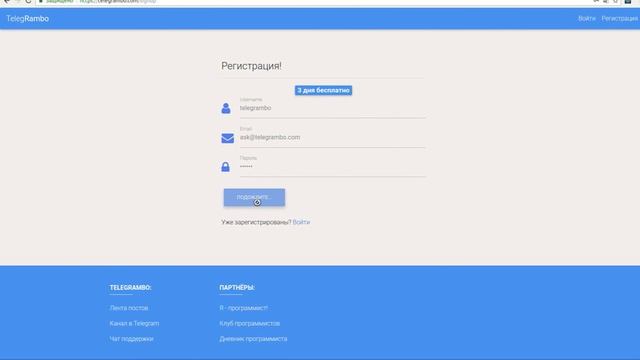
Task: Open Лента постов footer link
Action: 129,308
